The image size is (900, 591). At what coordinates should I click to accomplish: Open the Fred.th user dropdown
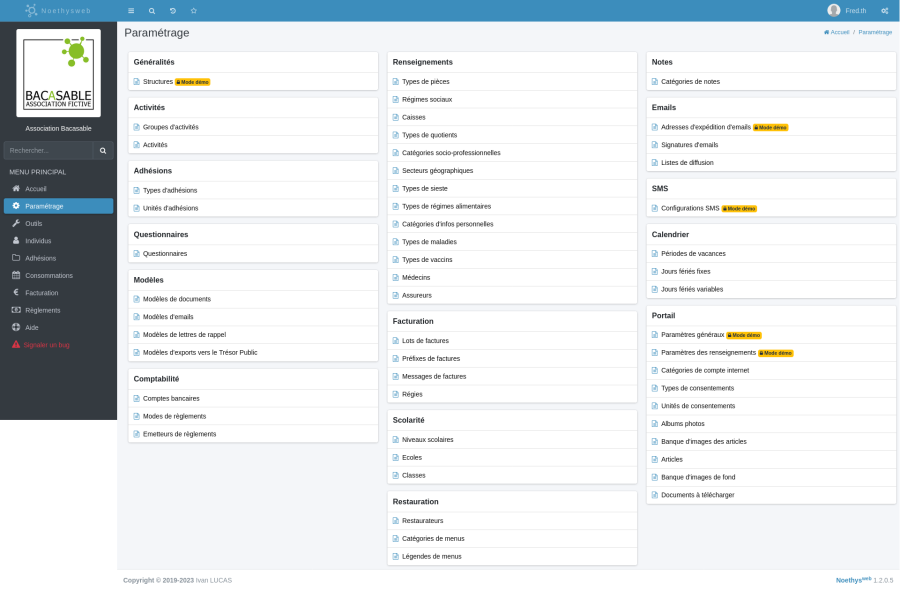855,10
